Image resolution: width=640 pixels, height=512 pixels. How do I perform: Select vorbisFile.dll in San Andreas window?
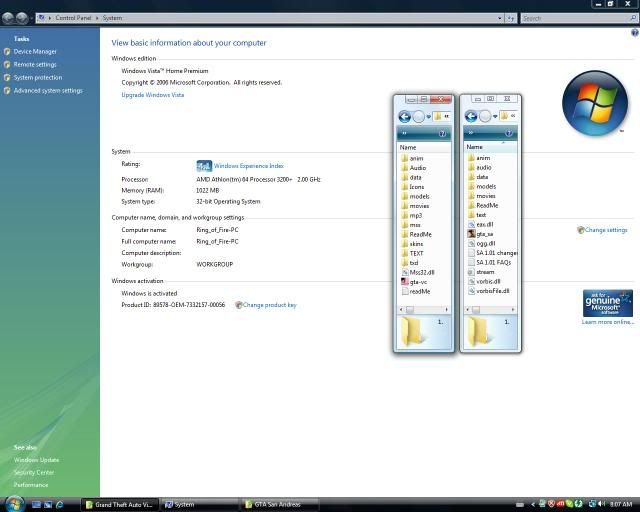click(x=488, y=291)
